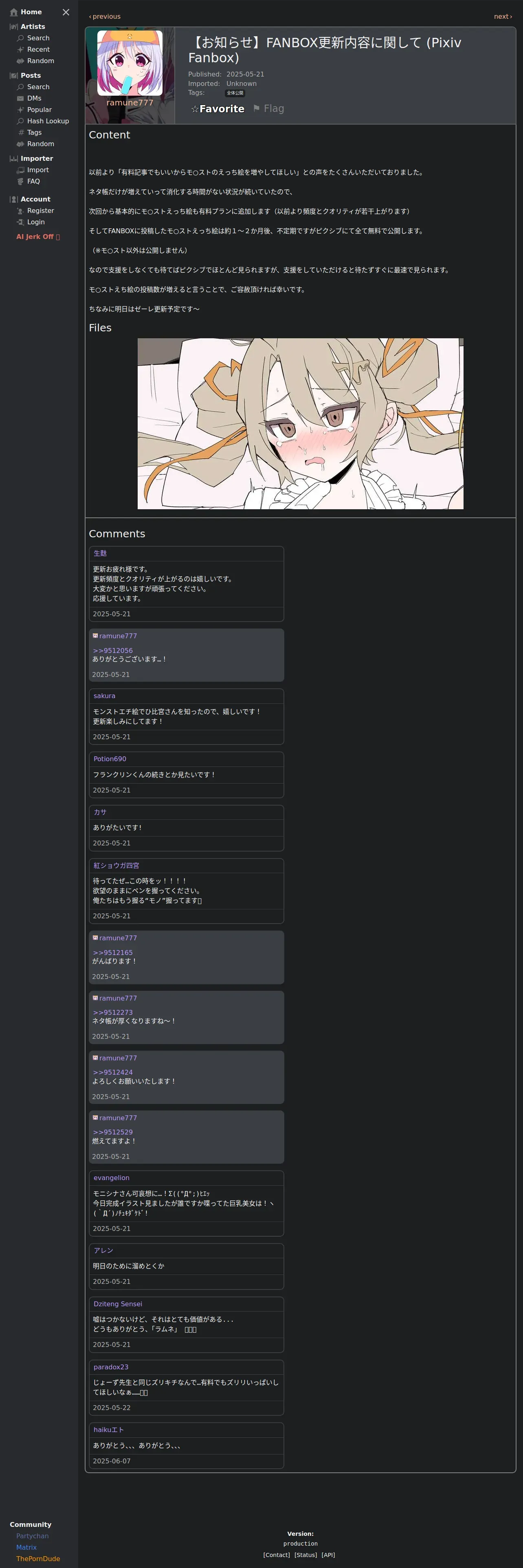Click the Register icon in sidebar

click(21, 211)
